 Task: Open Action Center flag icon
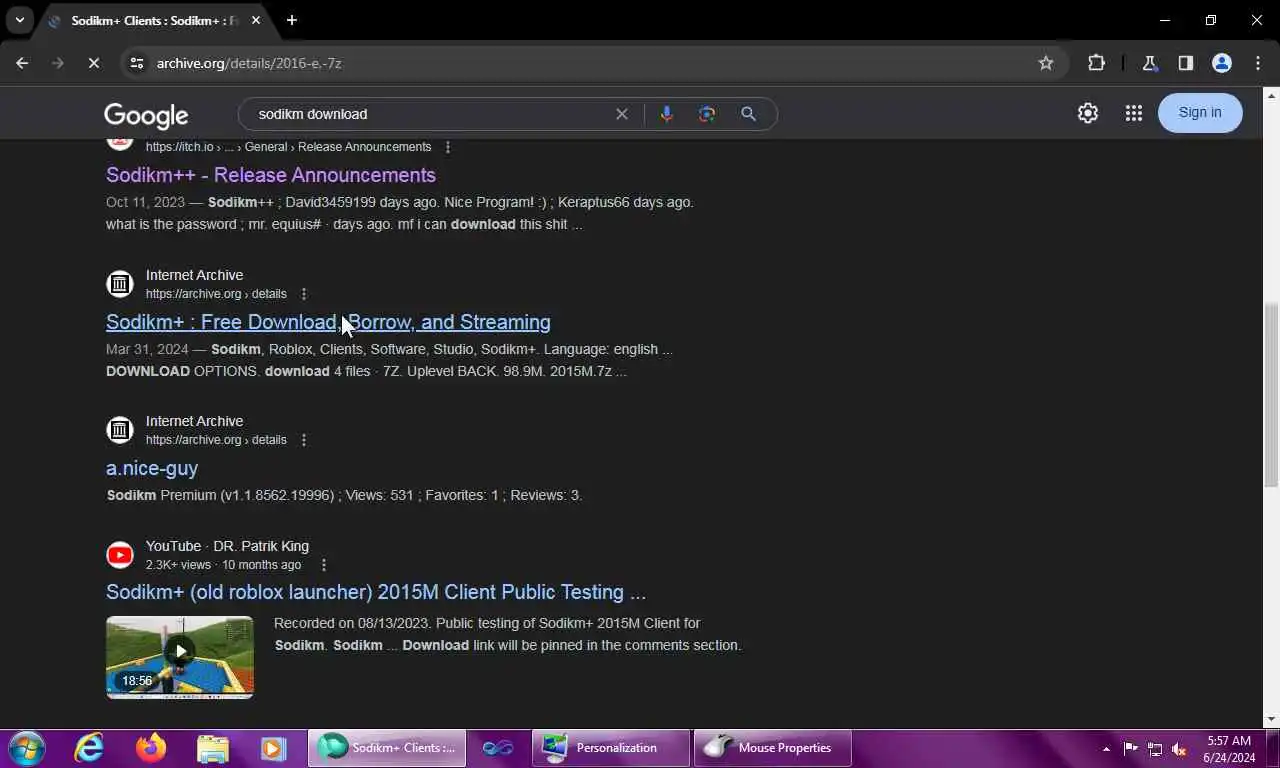click(1131, 748)
